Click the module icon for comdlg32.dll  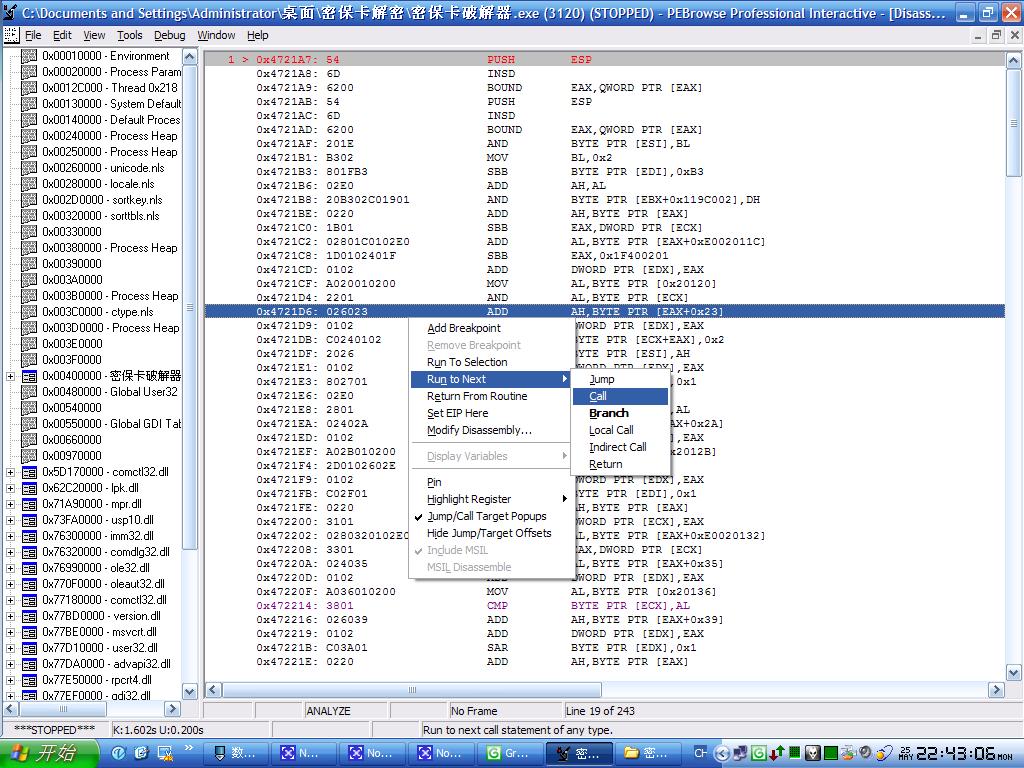(29, 552)
